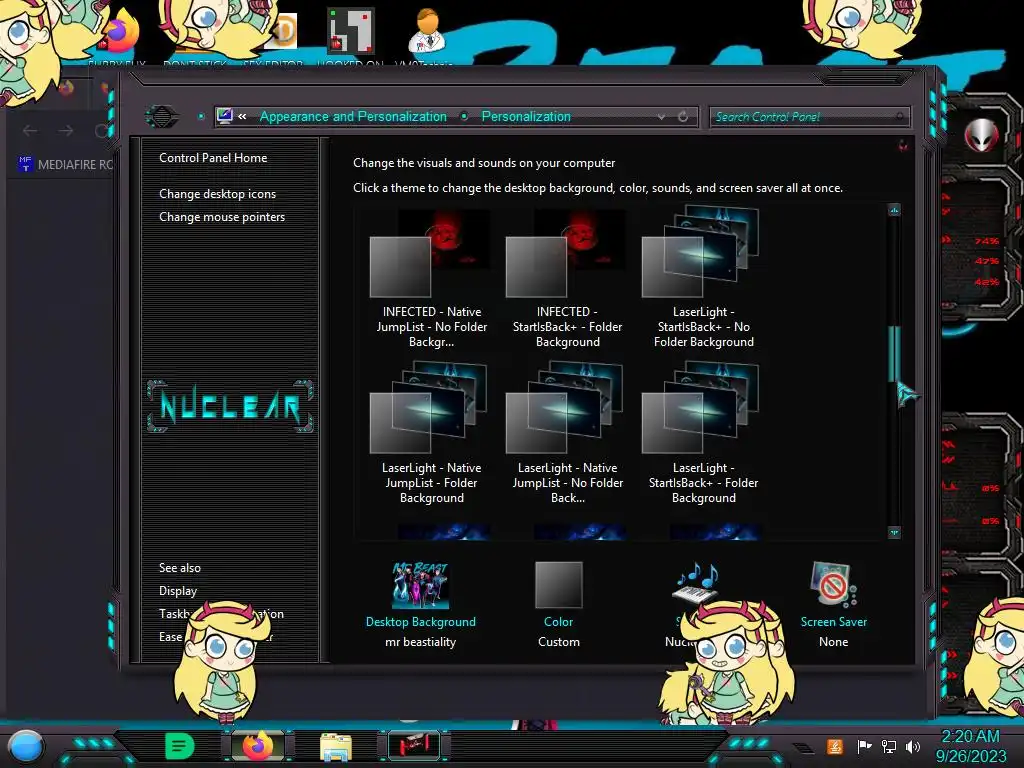The image size is (1024, 768).
Task: Open the Screen Saver icon
Action: 833,584
